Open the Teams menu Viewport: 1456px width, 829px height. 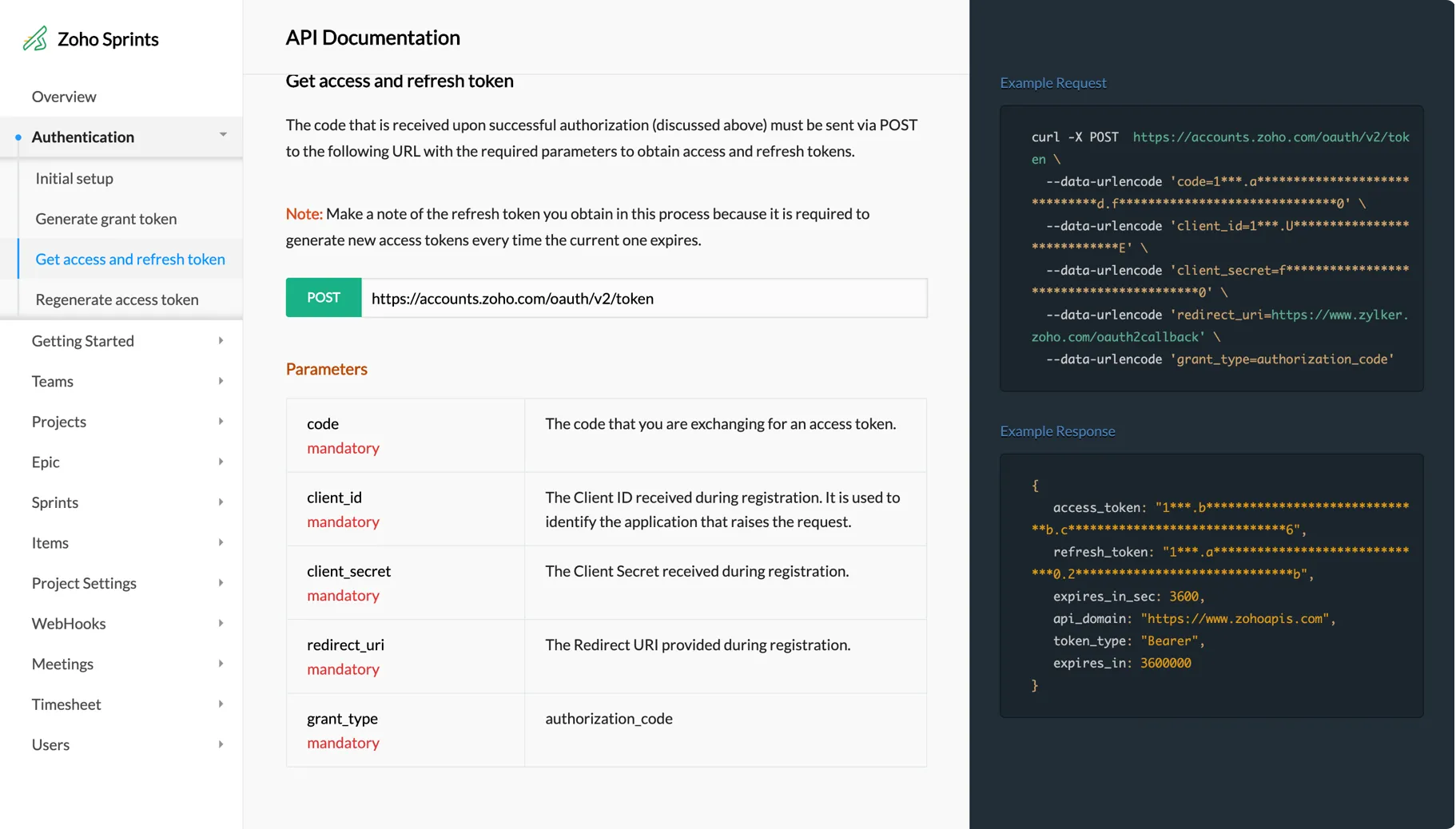coord(53,381)
